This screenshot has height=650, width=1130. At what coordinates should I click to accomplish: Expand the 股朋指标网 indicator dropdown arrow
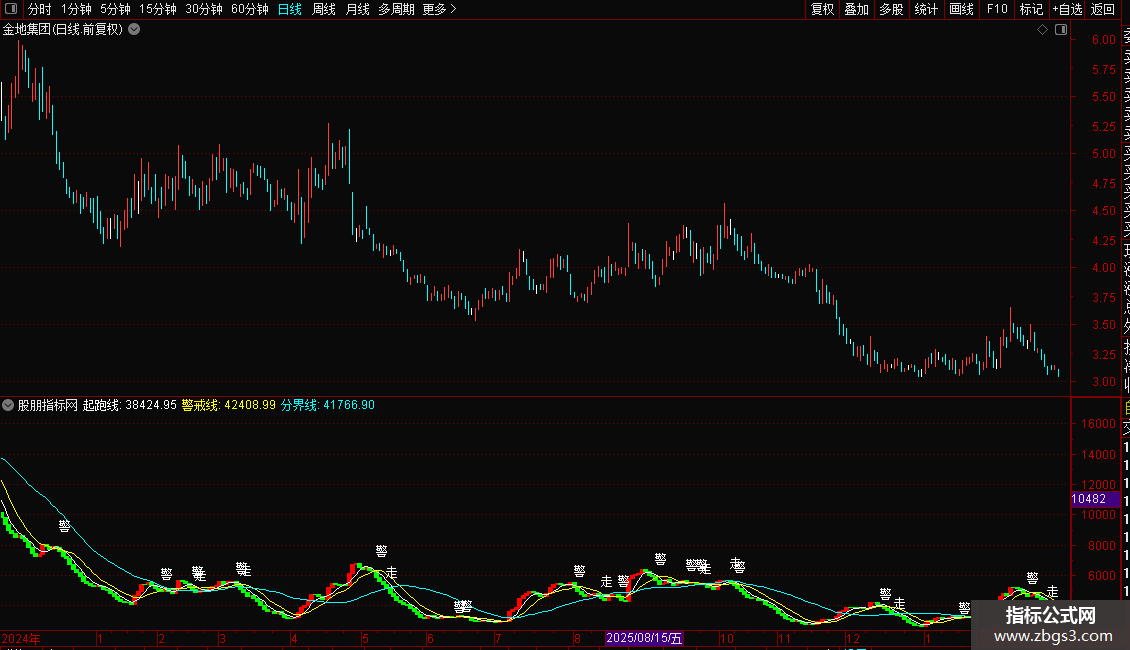point(8,405)
